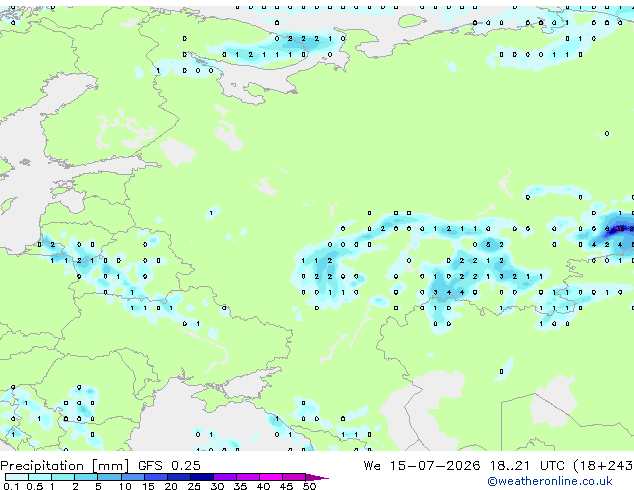Select the 35–40 mm legend swatch
Screen dimensions: 634x490
247,477
